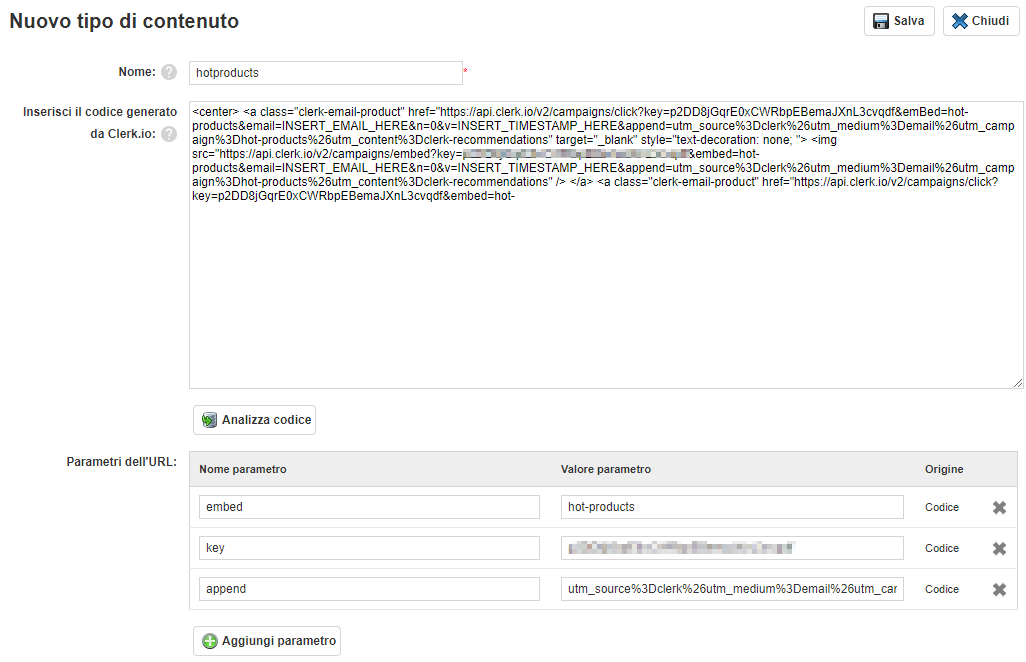Delete the append parameter row
The height and width of the screenshot is (662, 1026).
998,589
